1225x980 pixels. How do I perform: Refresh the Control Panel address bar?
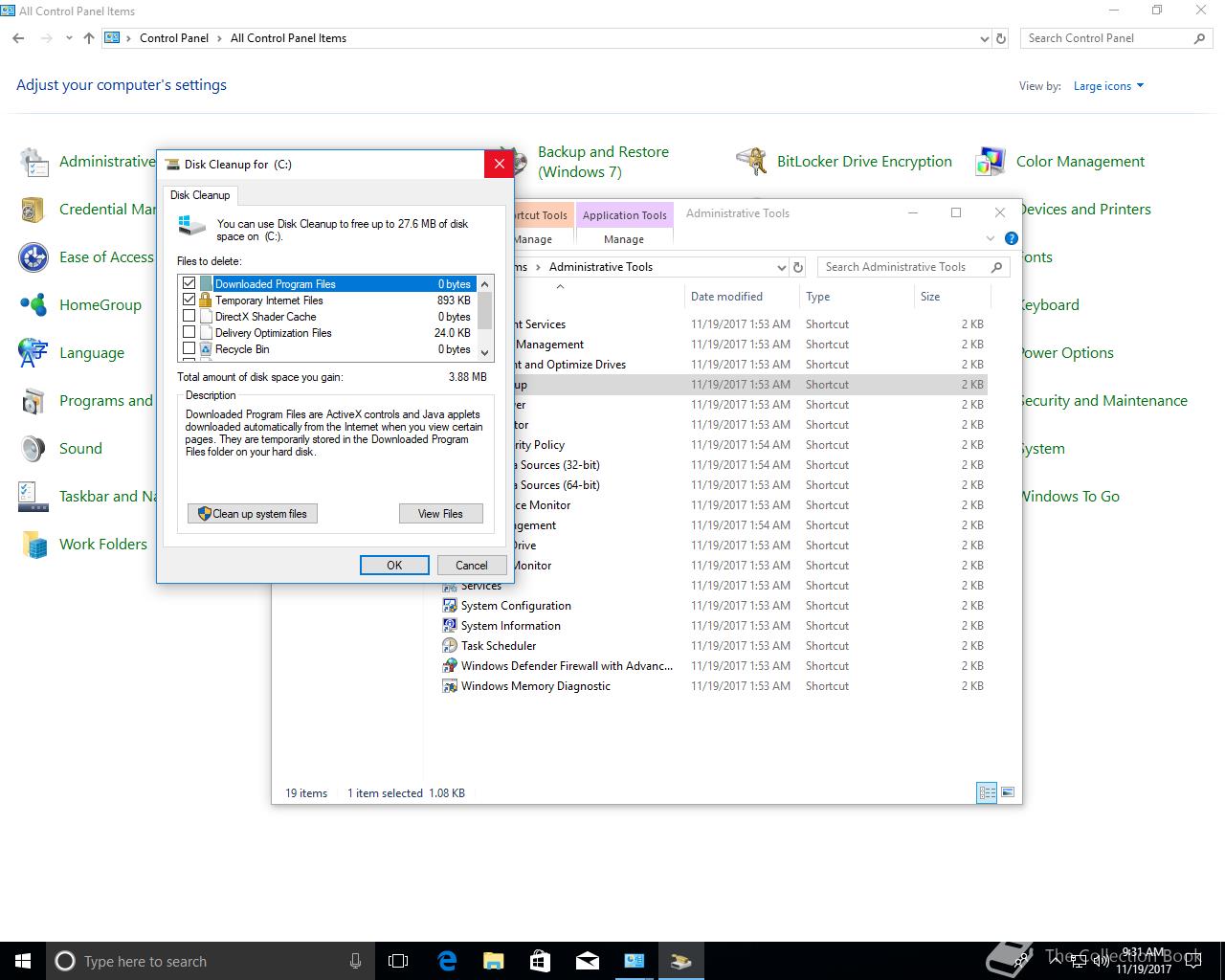(x=1001, y=38)
